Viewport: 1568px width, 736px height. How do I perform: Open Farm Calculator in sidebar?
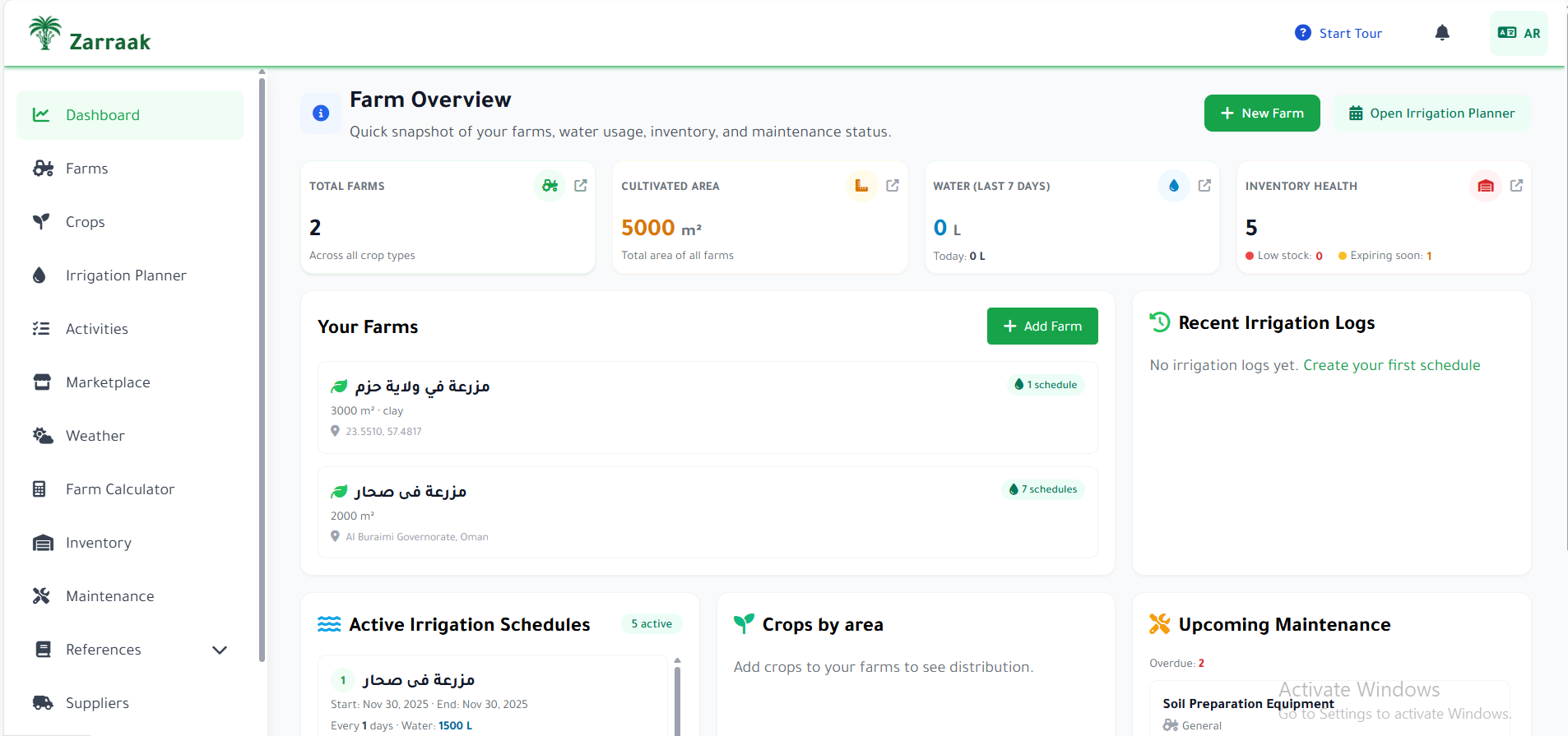click(131, 489)
